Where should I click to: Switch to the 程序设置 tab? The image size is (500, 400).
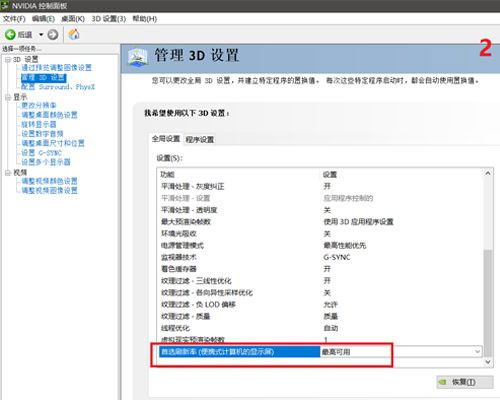[x=200, y=139]
